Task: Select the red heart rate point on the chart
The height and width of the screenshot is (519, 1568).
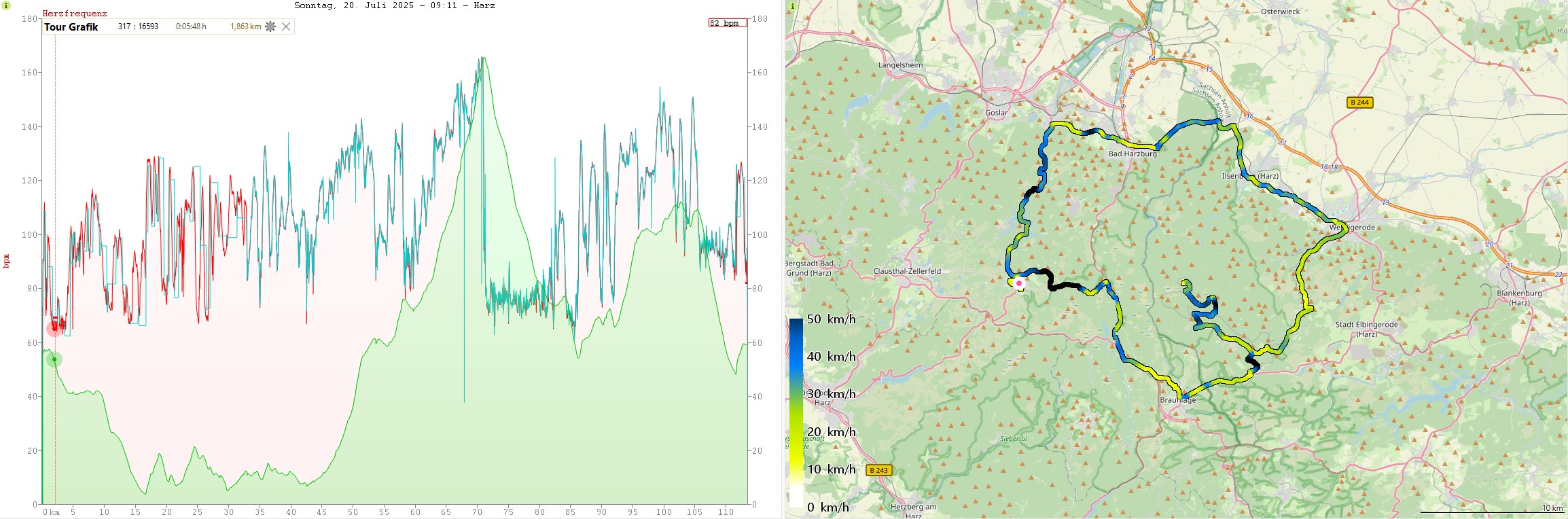Action: click(54, 329)
